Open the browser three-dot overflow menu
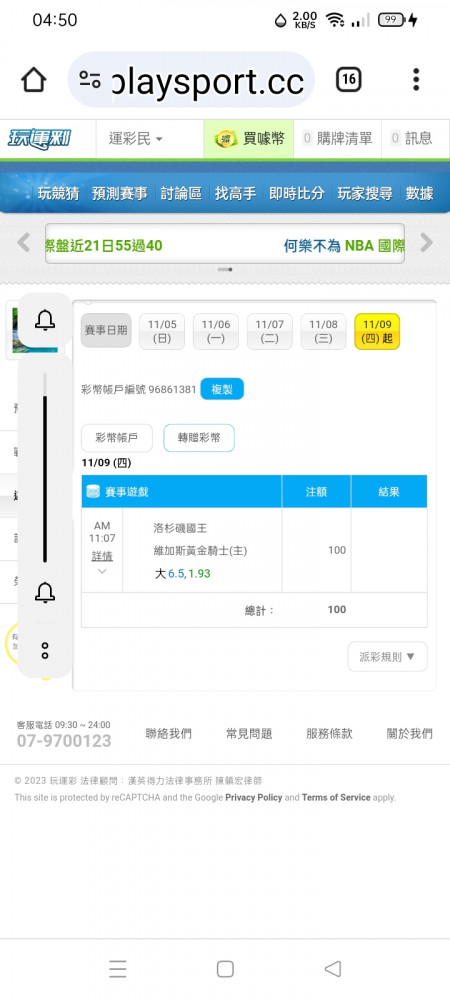Image resolution: width=450 pixels, height=1000 pixels. pos(416,80)
